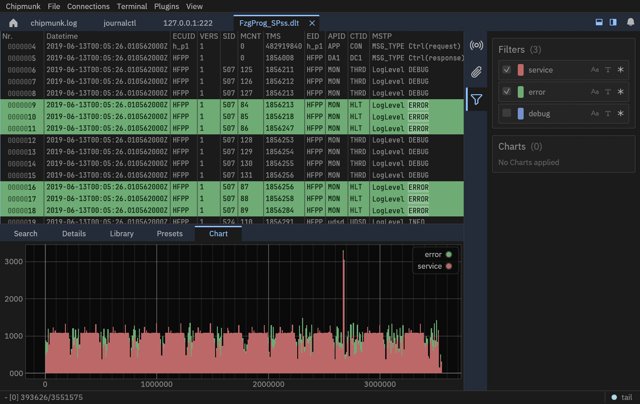Toggle regex option for debug filter
This screenshot has width=640, height=404.
(x=620, y=113)
